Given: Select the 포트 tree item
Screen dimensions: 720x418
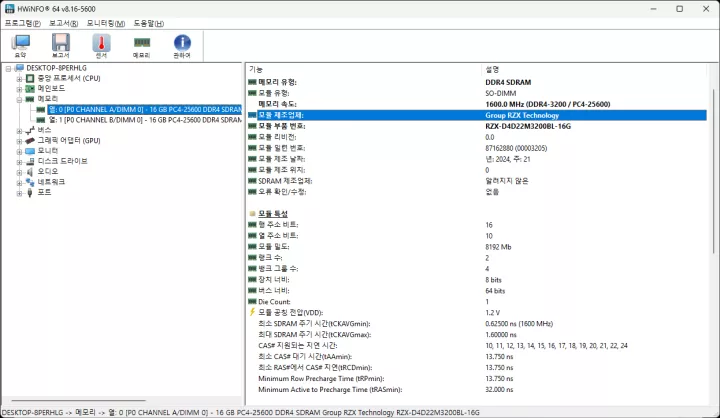Looking at the screenshot, I should (44, 192).
